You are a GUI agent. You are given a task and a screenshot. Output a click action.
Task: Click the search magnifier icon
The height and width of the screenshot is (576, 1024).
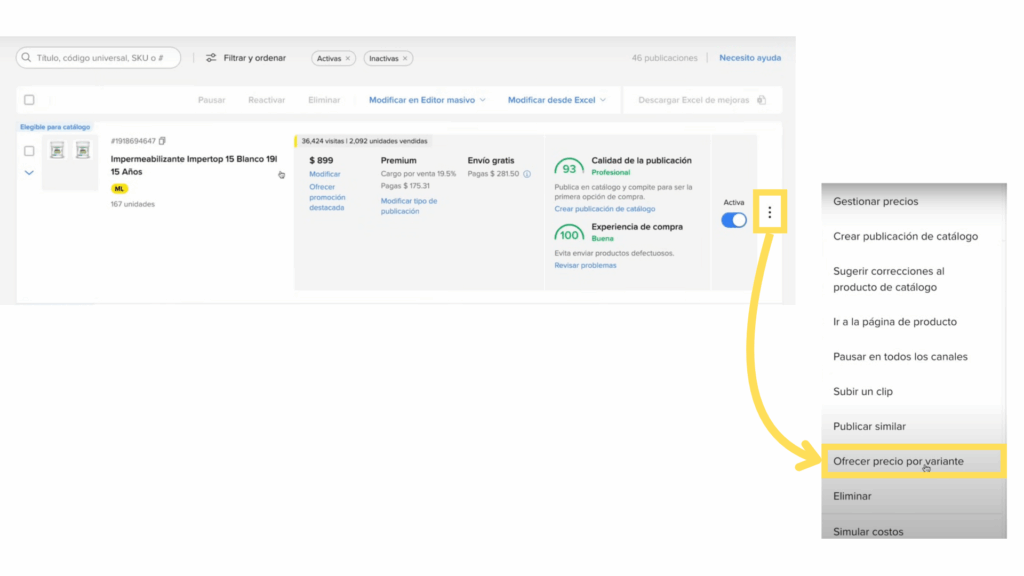coord(26,58)
